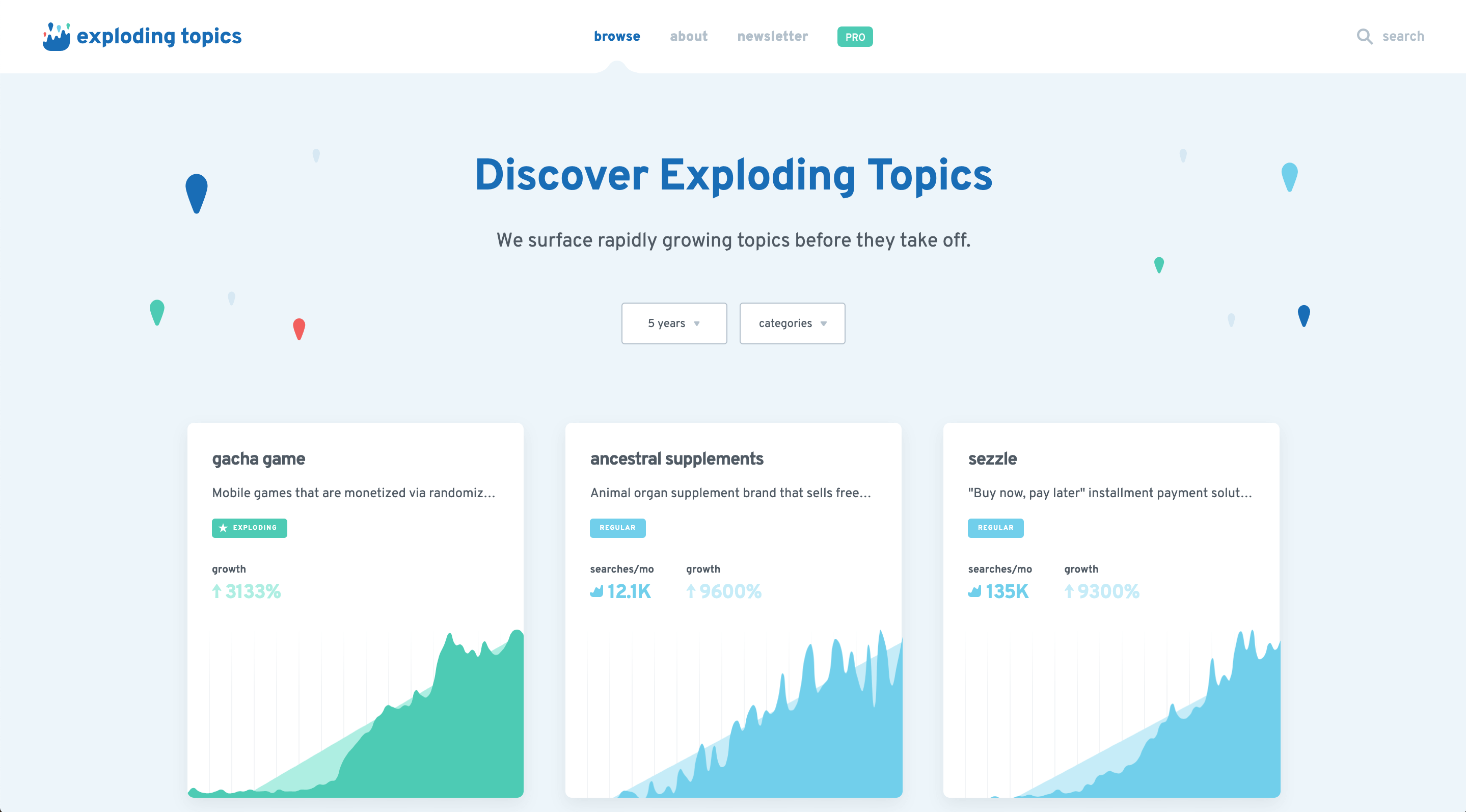Click the 9300% growth value
This screenshot has width=1466, height=812.
(x=1108, y=592)
